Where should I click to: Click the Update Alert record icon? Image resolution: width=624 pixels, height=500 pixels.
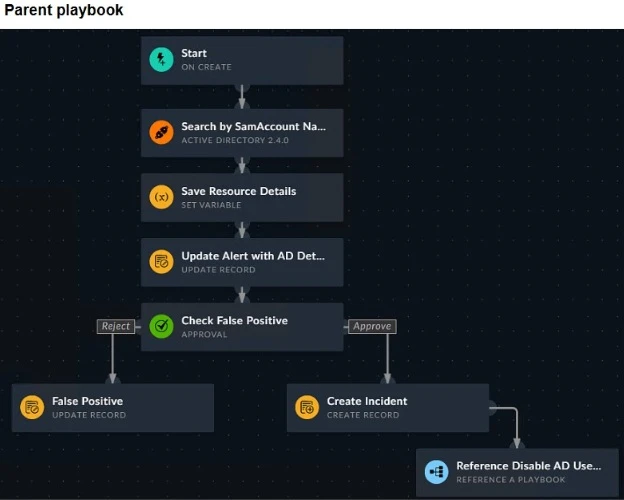coord(161,262)
